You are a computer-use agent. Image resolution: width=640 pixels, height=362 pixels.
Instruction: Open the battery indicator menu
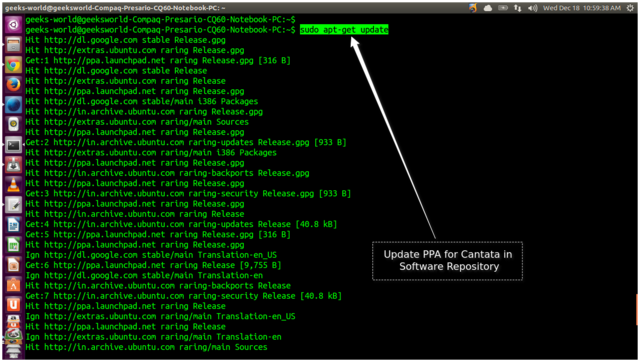click(x=503, y=8)
